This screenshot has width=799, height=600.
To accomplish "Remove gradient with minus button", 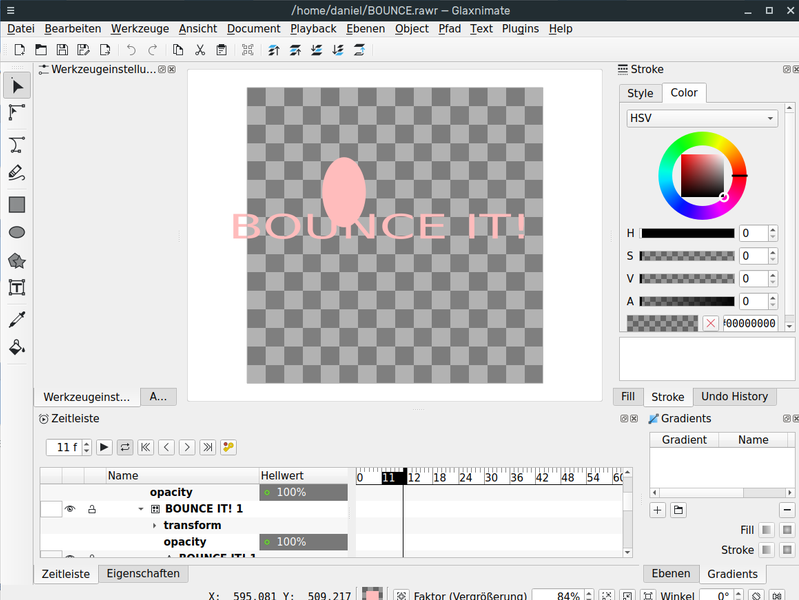I will click(787, 510).
